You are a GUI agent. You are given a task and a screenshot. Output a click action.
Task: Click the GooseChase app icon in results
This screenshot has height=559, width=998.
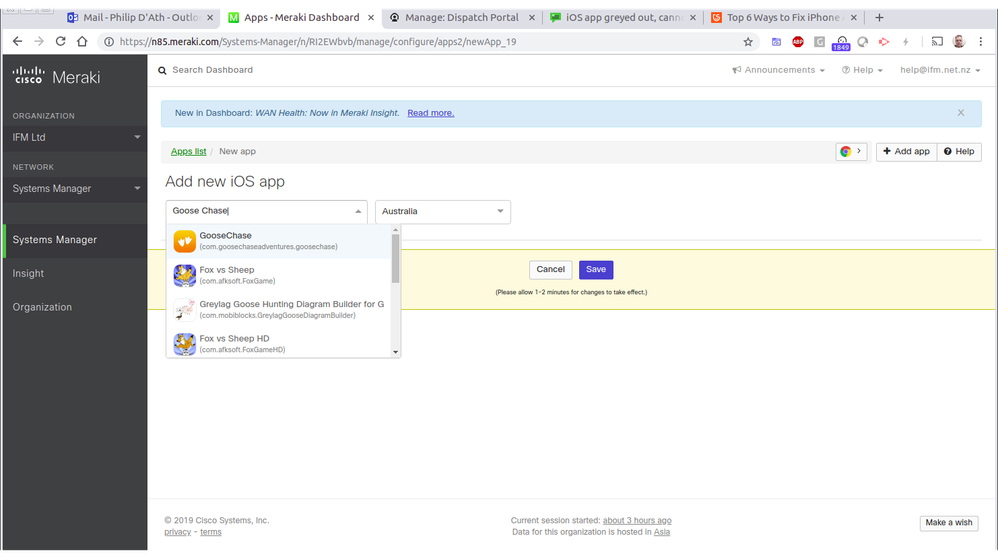click(x=184, y=241)
